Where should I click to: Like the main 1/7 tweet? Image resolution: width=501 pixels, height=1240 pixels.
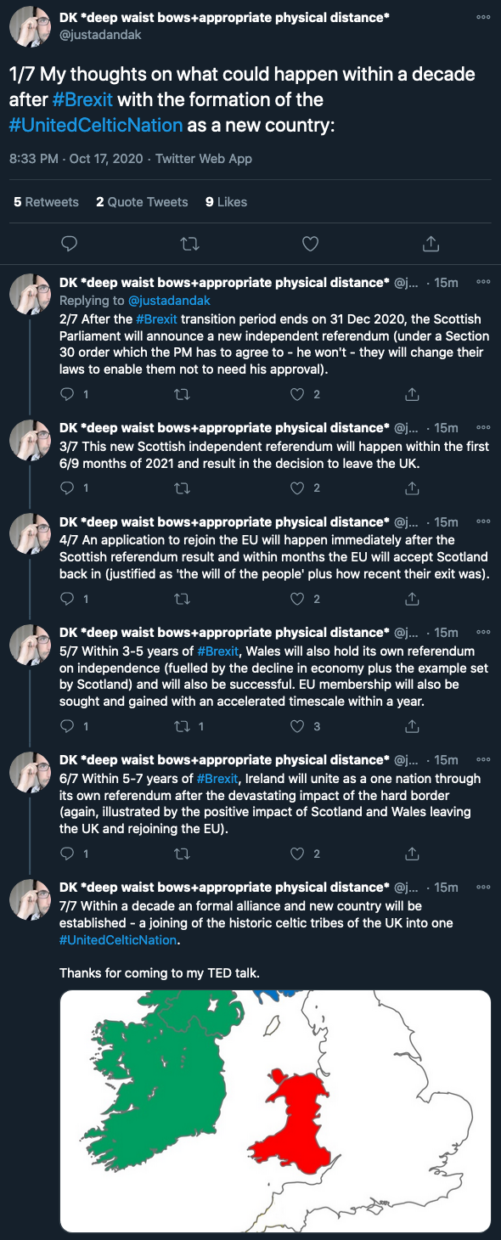[x=310, y=243]
